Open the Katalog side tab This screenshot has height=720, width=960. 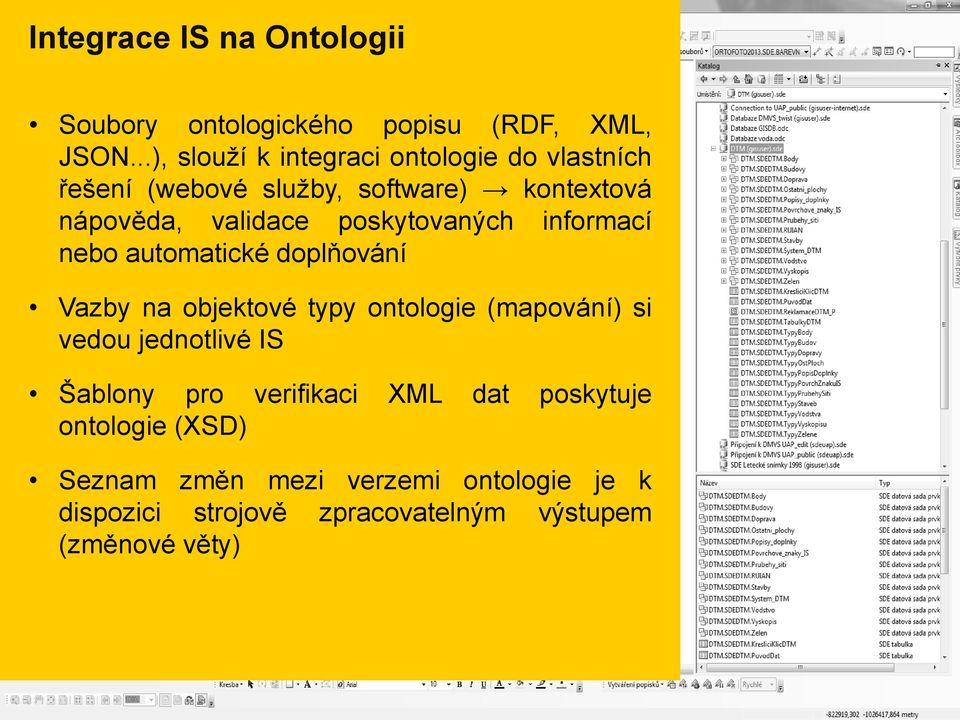pos(955,198)
